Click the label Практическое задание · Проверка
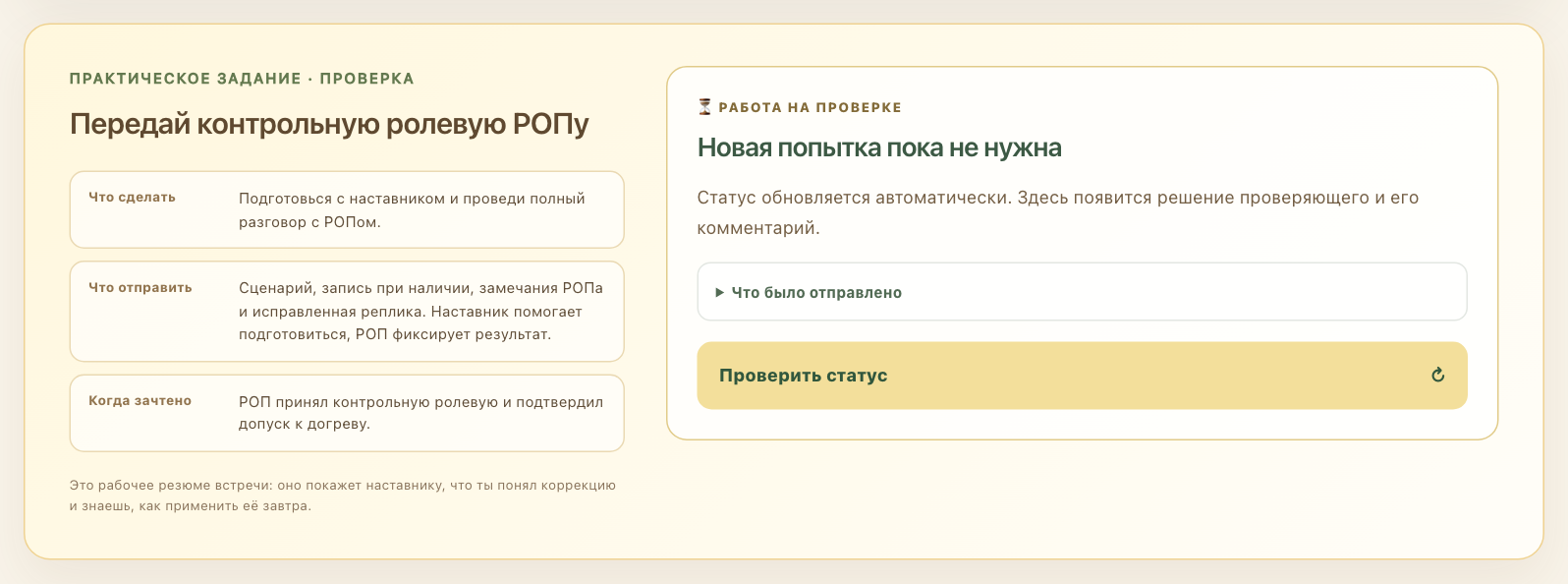1568x584 pixels. click(x=242, y=79)
